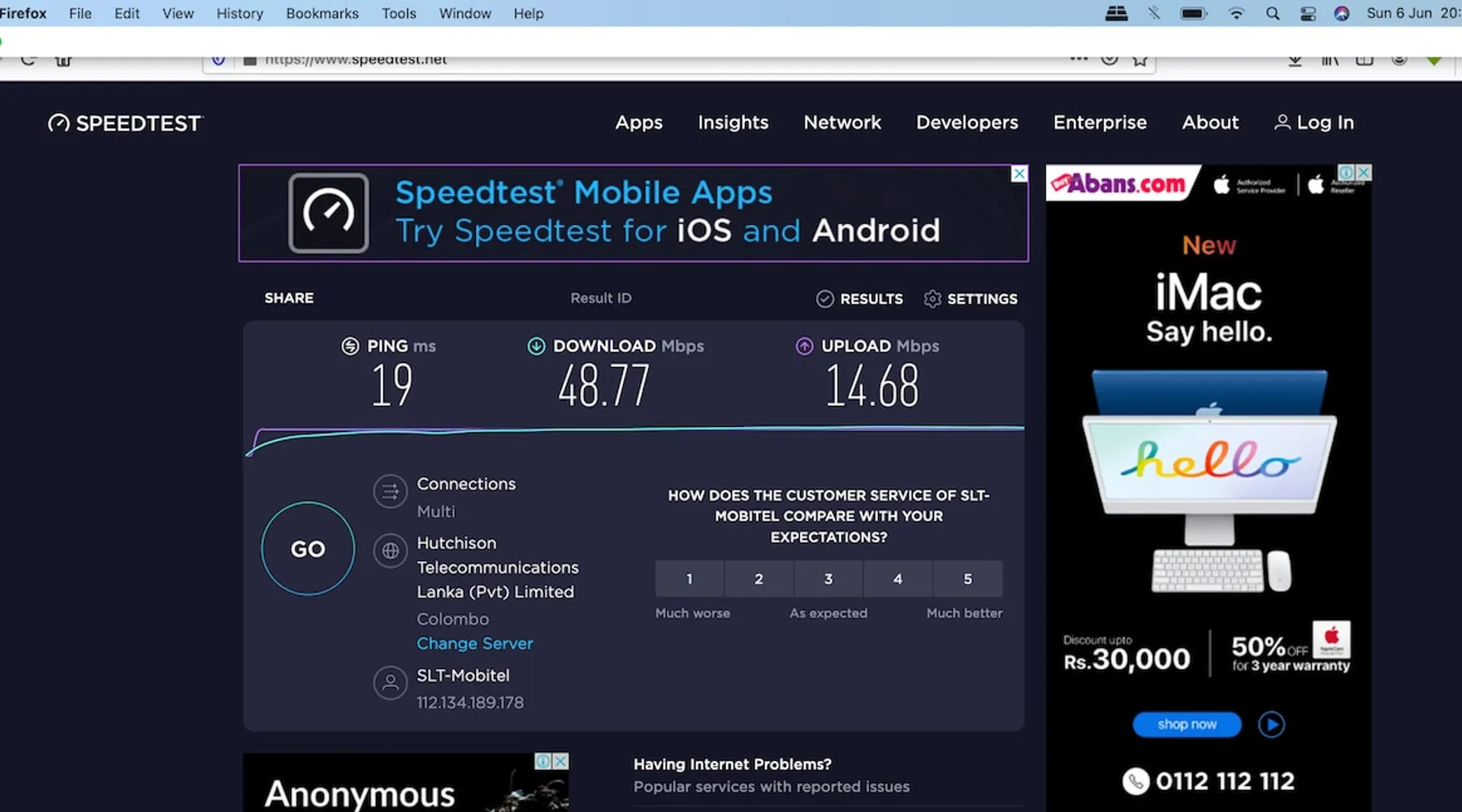Click the Wi-Fi status icon

[x=1236, y=13]
